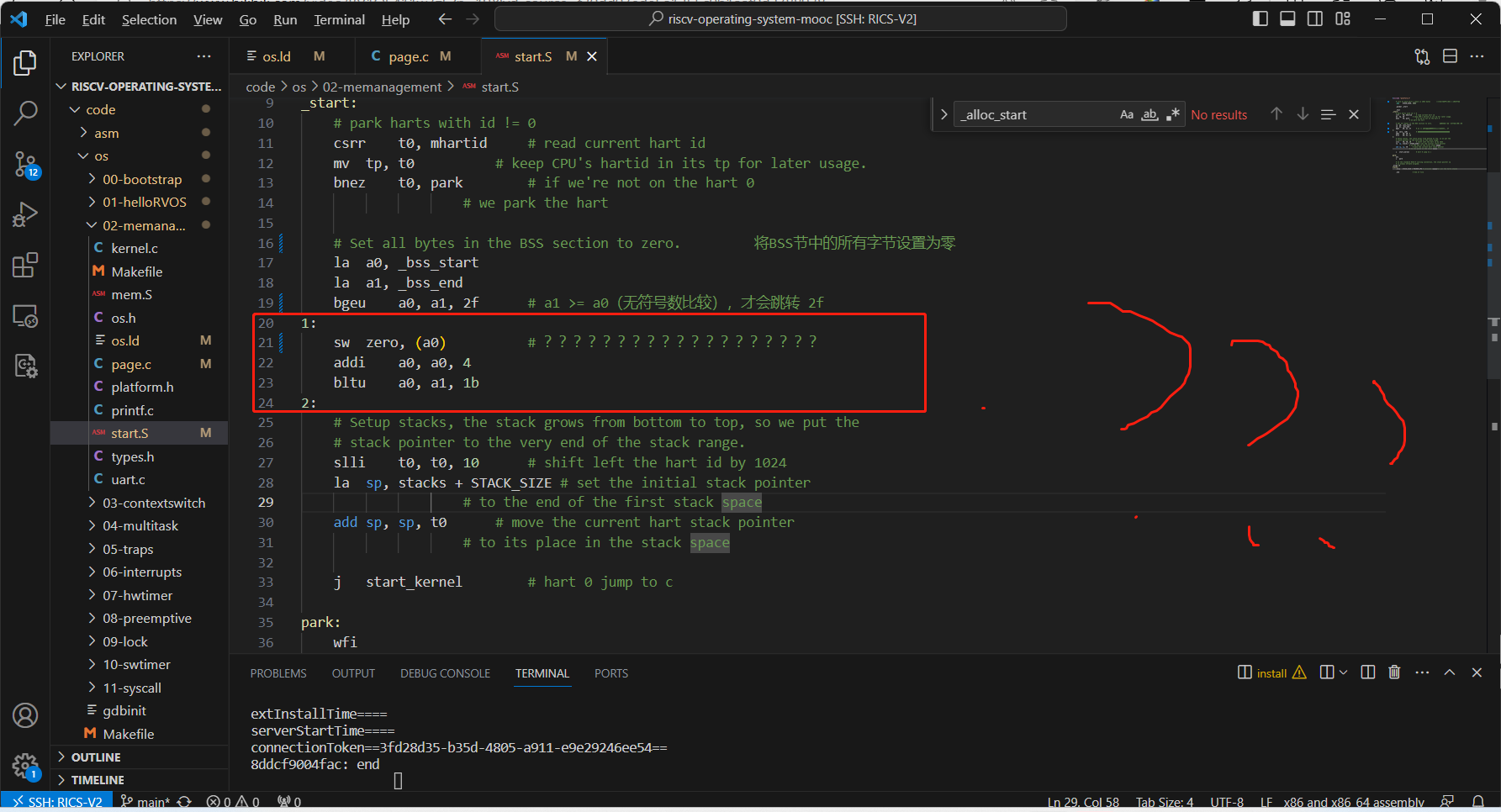Toggle Replace mode arrow in find widget
The image size is (1501, 812).
[x=943, y=114]
